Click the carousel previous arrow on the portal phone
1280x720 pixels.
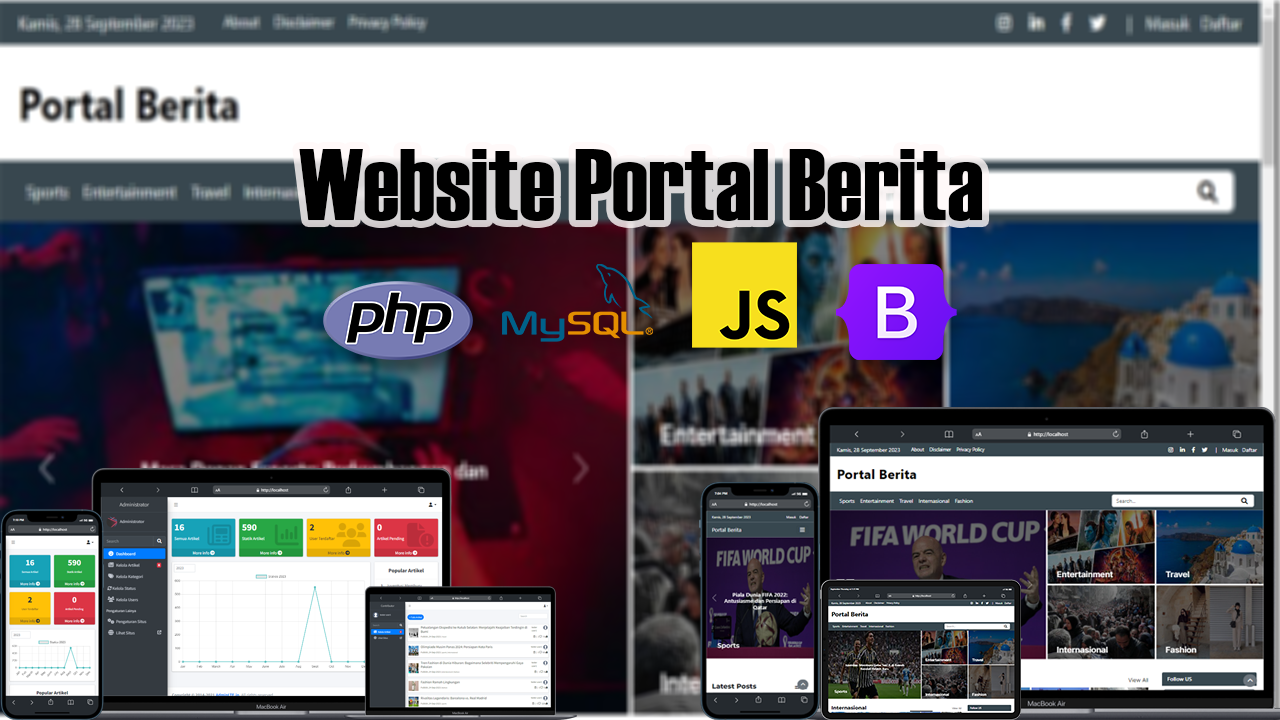[x=713, y=597]
